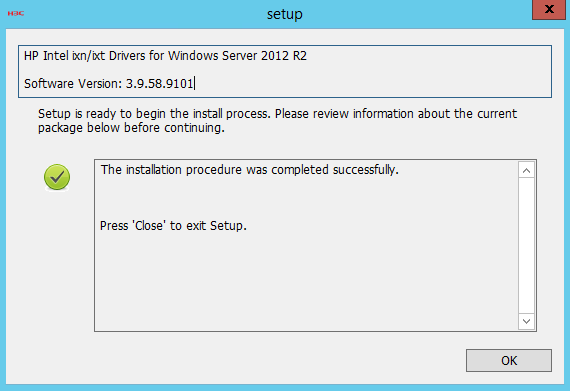Click the HP Intel ixn/ixt Drivers title line
This screenshot has width=570, height=391.
[x=165, y=56]
